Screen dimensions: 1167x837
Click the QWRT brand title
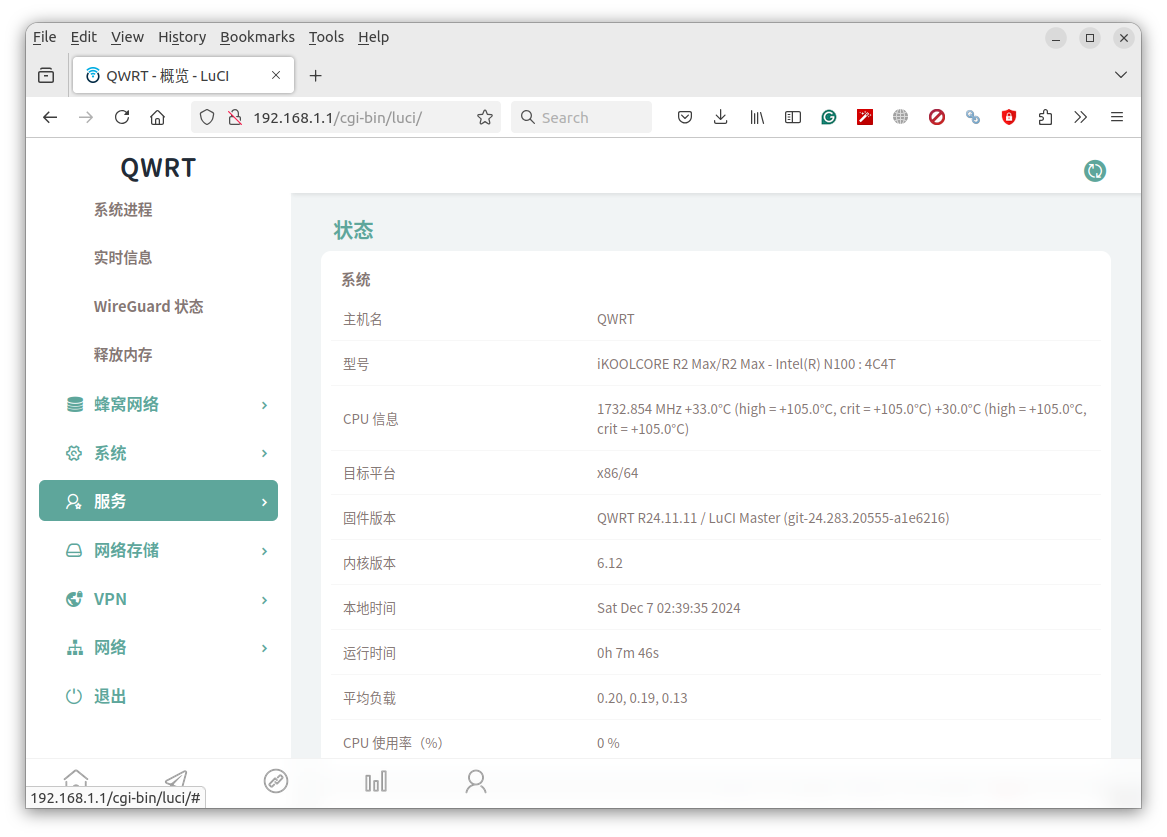[158, 168]
